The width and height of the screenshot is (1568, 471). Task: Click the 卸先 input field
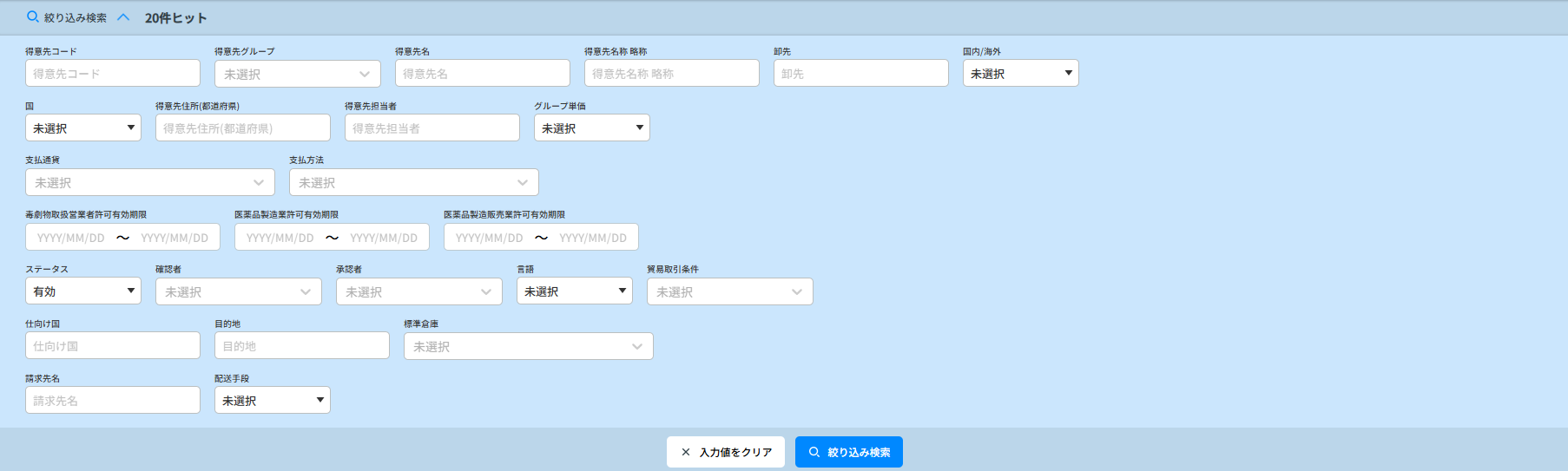click(x=860, y=74)
